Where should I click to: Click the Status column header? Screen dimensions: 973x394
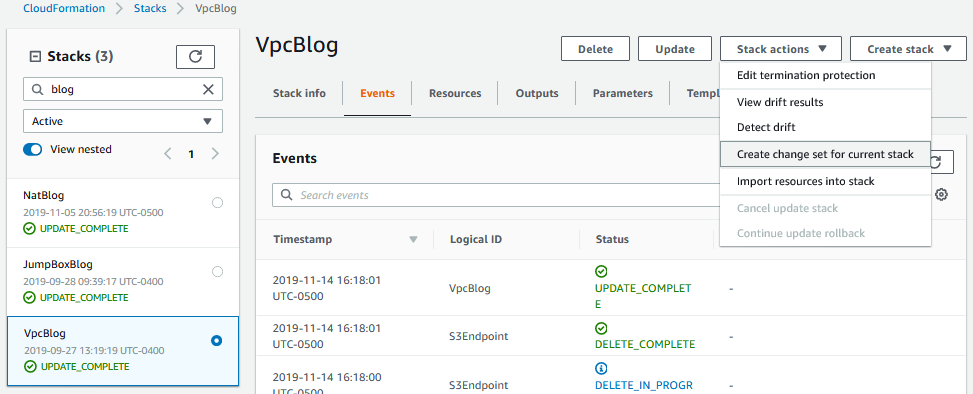point(612,239)
